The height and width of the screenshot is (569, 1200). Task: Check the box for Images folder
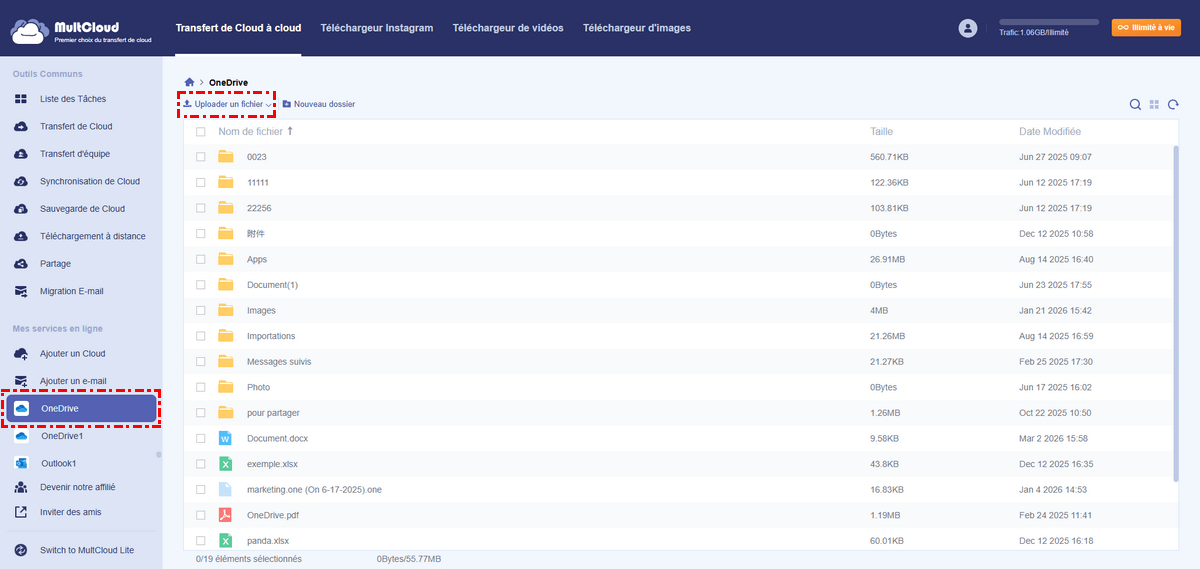[201, 311]
